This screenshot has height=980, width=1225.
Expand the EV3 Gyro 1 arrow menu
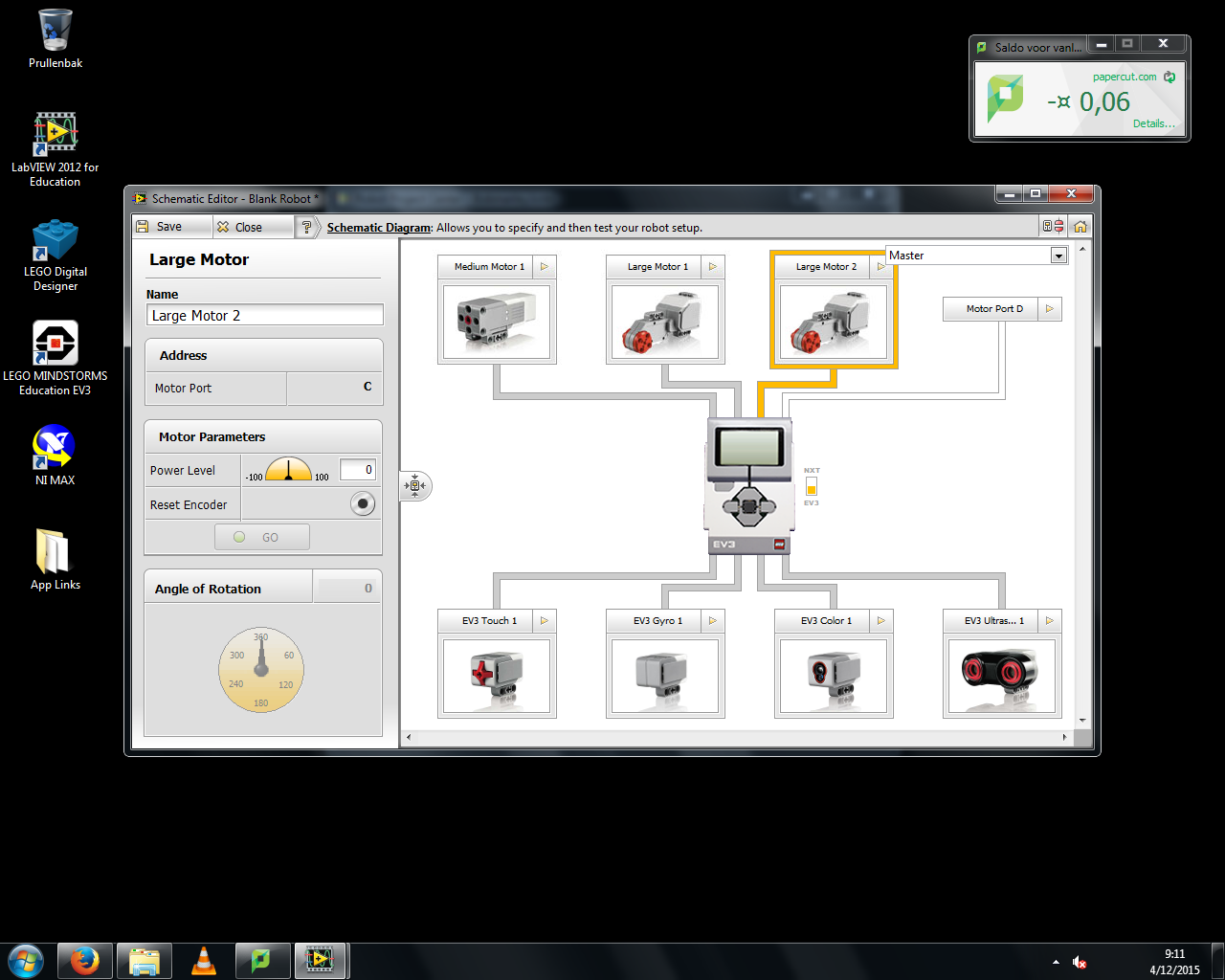[713, 621]
